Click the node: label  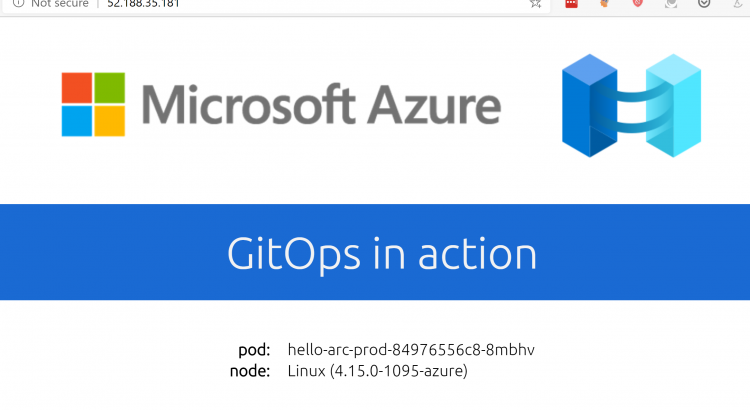point(250,371)
